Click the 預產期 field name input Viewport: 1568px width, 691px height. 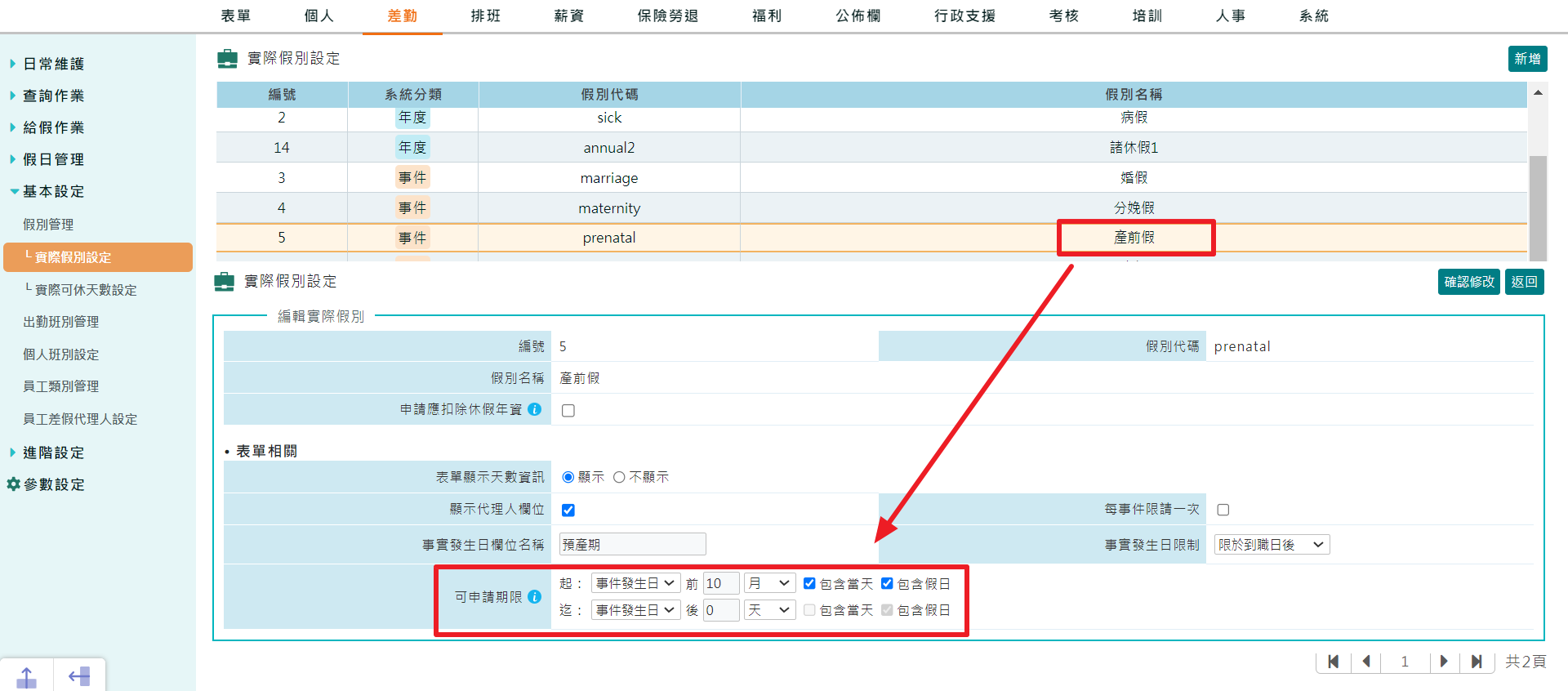tap(632, 545)
